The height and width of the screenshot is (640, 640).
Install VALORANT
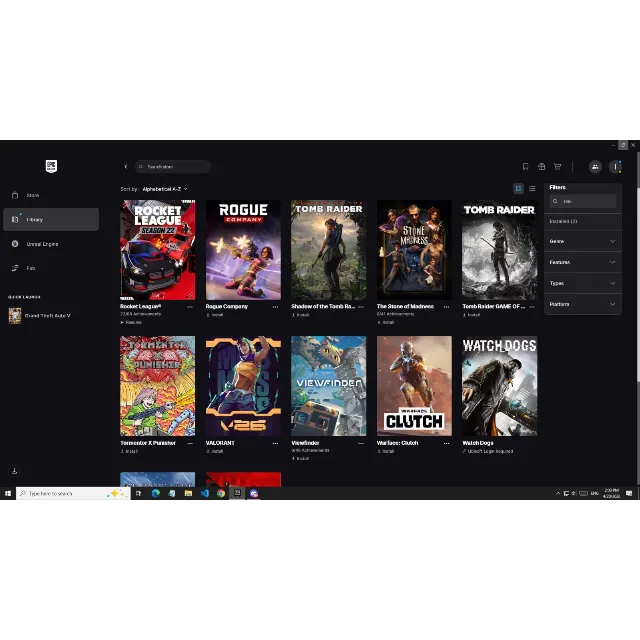coord(215,451)
